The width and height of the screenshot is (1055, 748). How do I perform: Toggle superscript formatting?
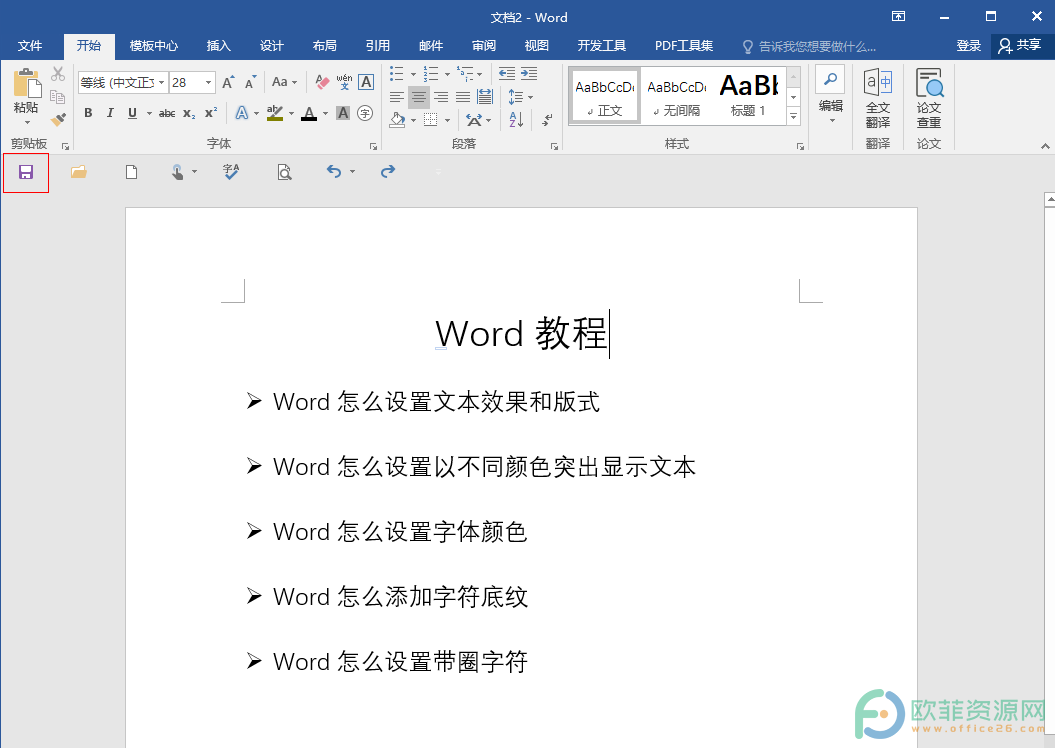(211, 113)
